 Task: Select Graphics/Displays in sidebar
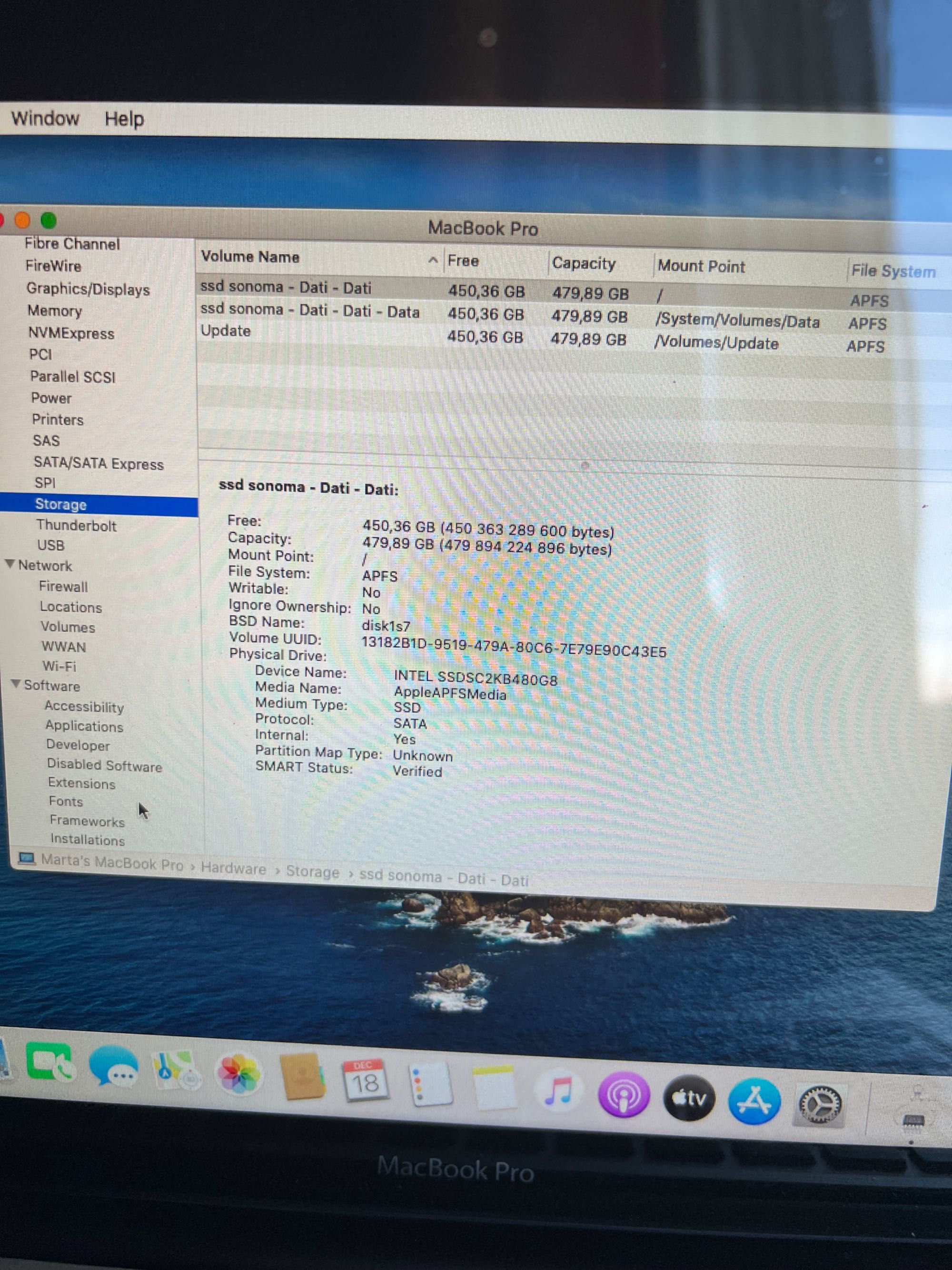click(88, 289)
